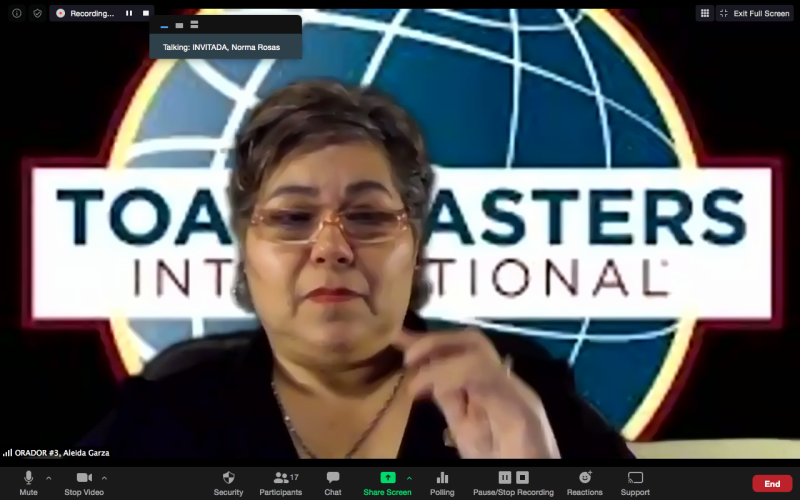This screenshot has height=500, width=800.
Task: Switch to gallery view grid icon
Action: tap(705, 13)
